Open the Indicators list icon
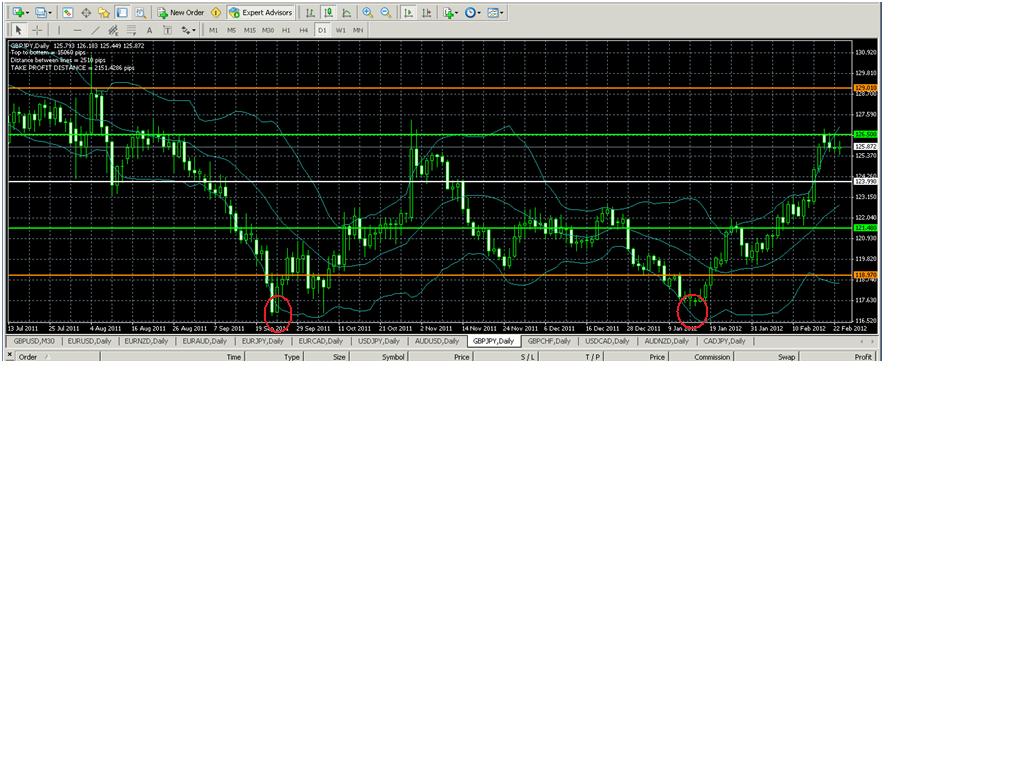 coord(448,12)
